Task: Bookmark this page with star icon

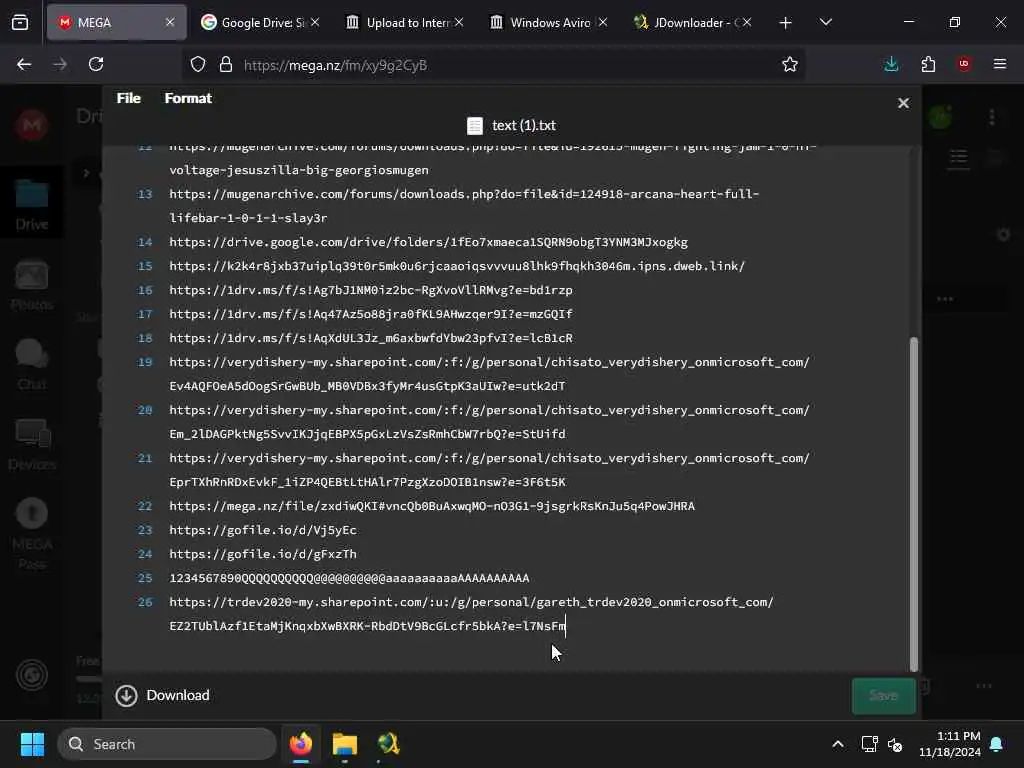Action: coord(790,64)
